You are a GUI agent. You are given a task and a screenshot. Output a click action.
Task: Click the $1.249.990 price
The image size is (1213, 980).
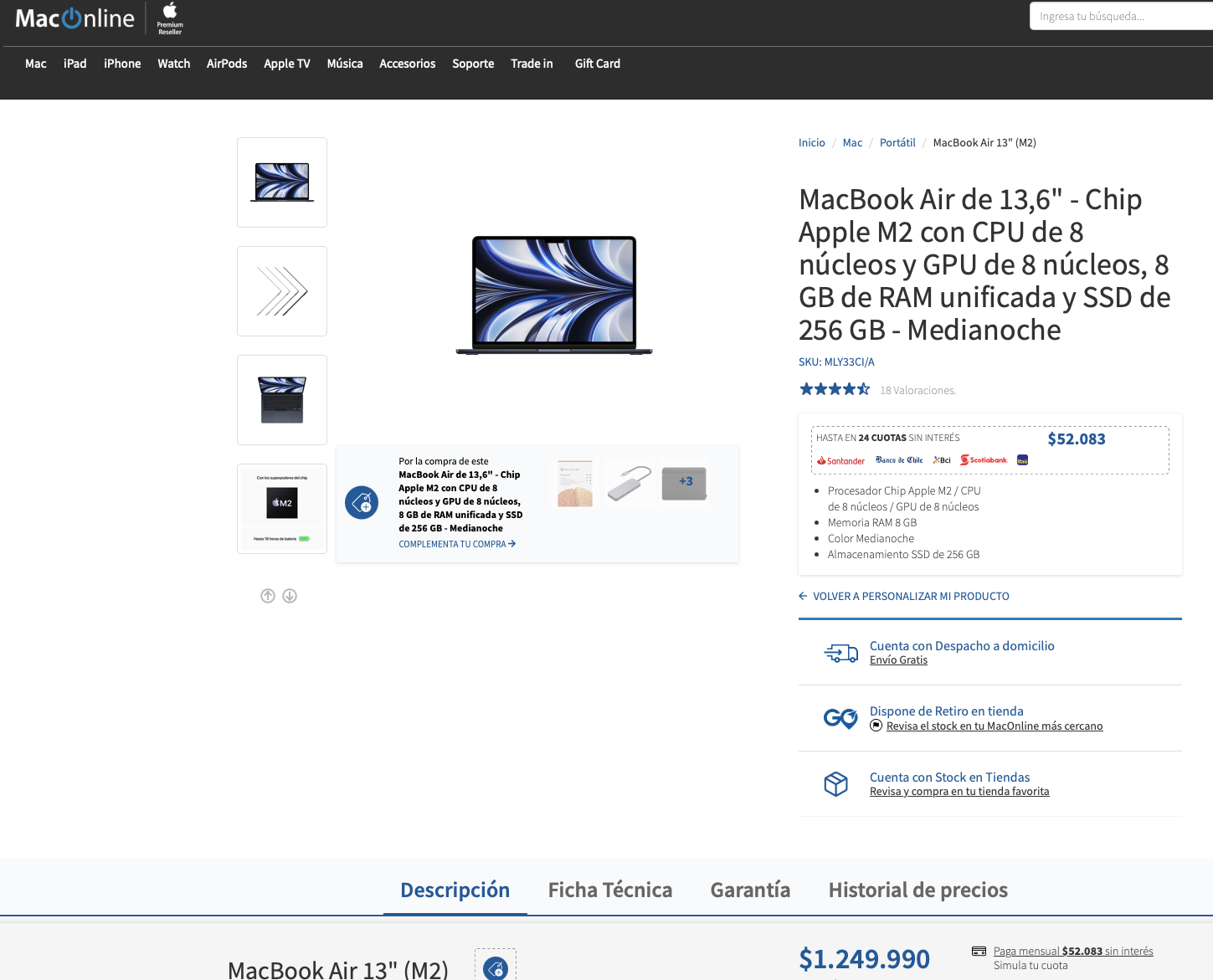pyautogui.click(x=865, y=959)
